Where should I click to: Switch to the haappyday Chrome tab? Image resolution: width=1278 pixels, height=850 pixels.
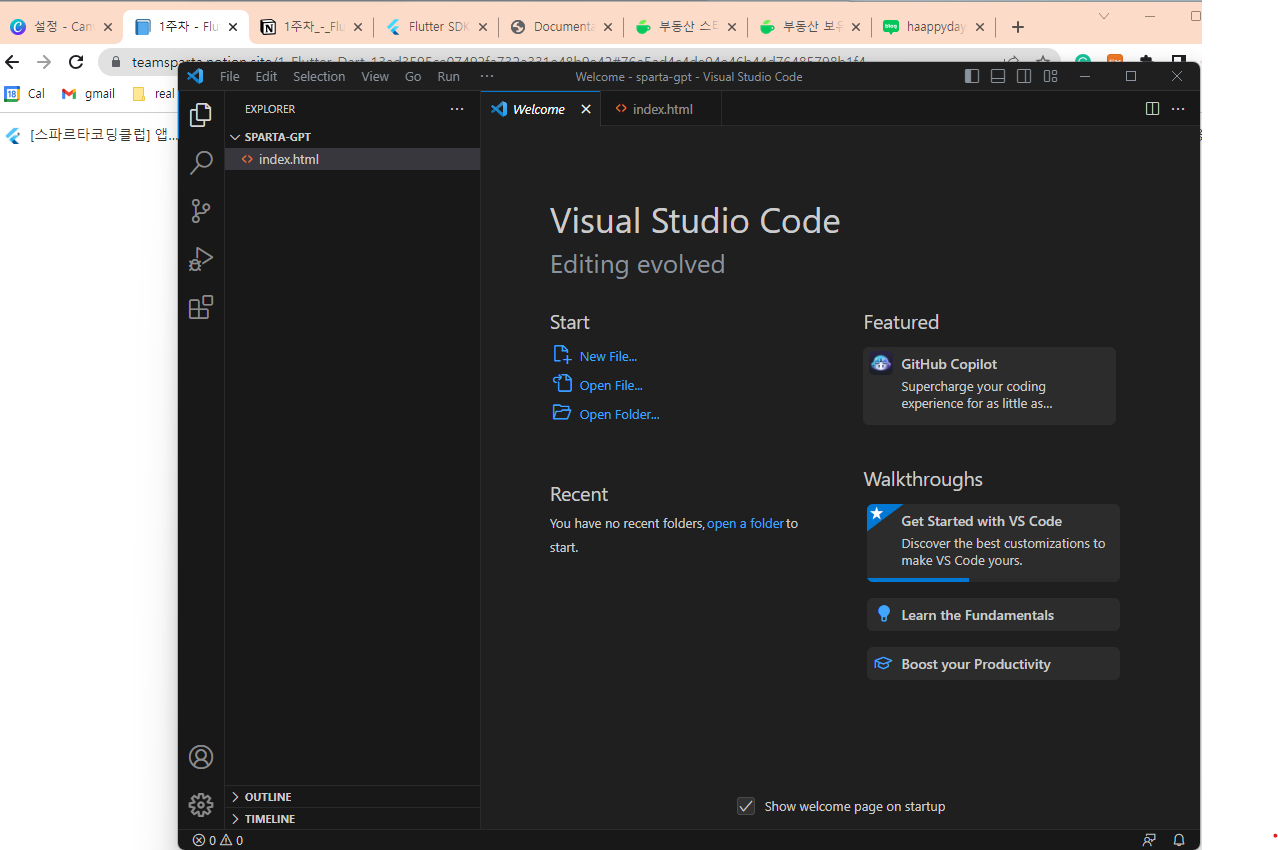[x=932, y=27]
